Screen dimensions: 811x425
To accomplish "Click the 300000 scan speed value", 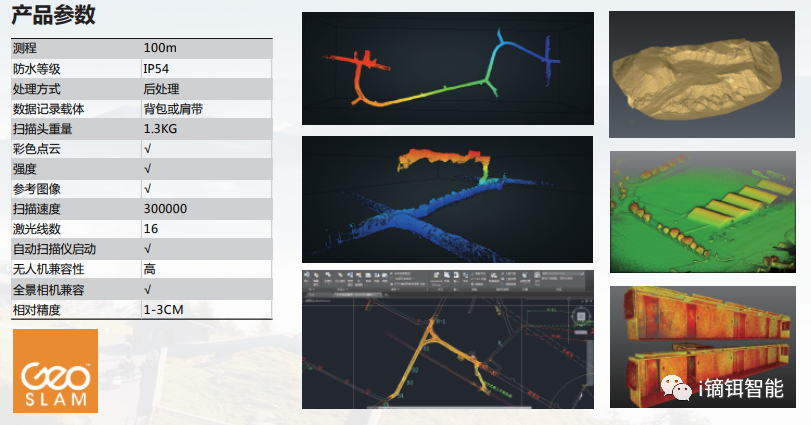I will pyautogui.click(x=166, y=209).
